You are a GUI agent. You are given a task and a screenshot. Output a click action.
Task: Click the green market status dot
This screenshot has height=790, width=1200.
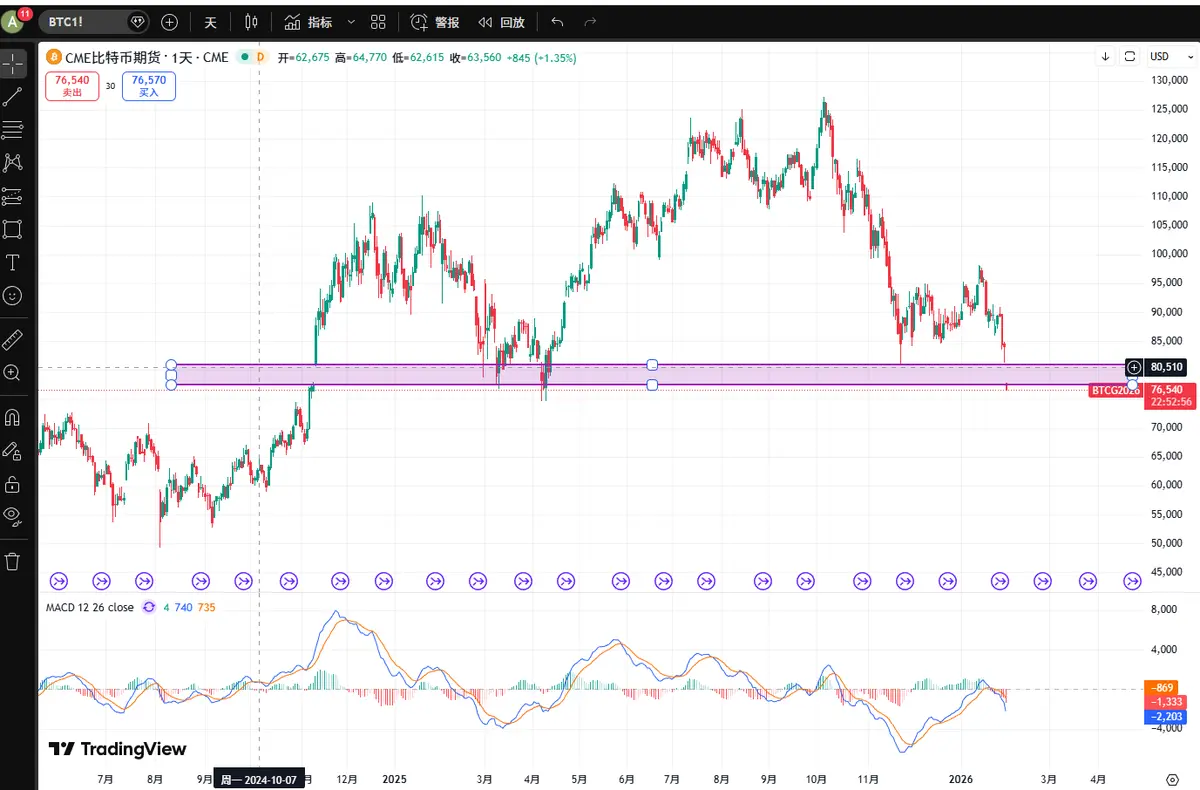[x=243, y=58]
